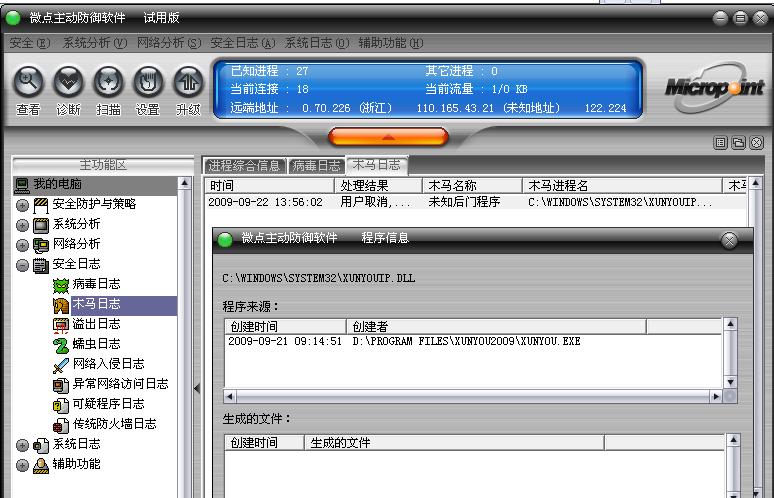Viewport: 774px width, 498px height.
Task: Click the 创建者 column header
Action: click(497, 326)
